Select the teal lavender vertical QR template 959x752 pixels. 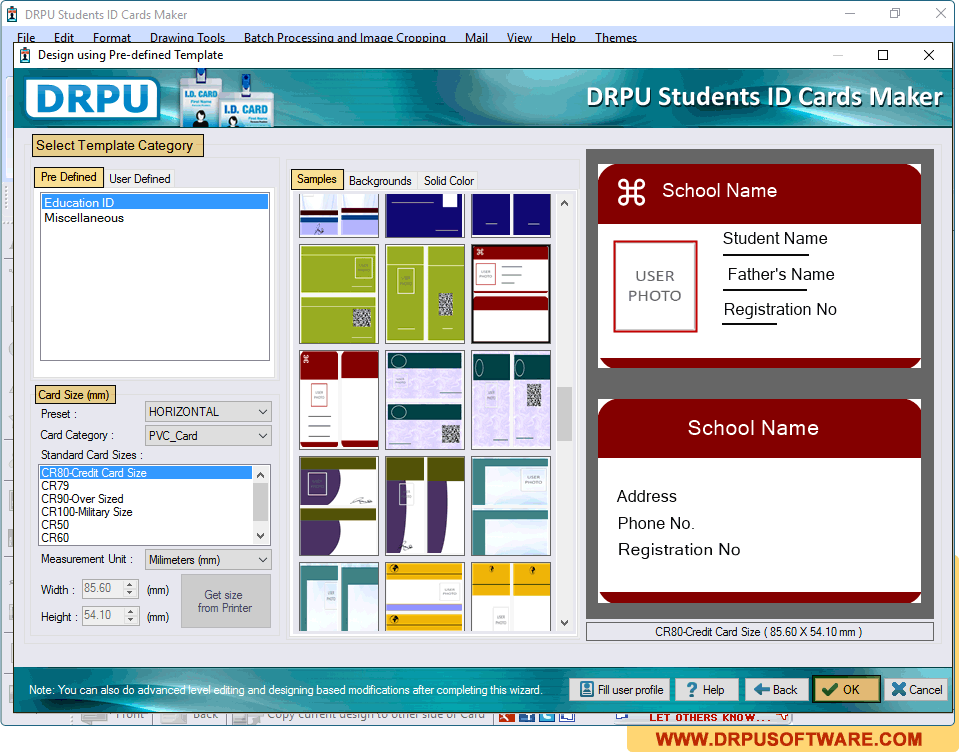pos(511,400)
